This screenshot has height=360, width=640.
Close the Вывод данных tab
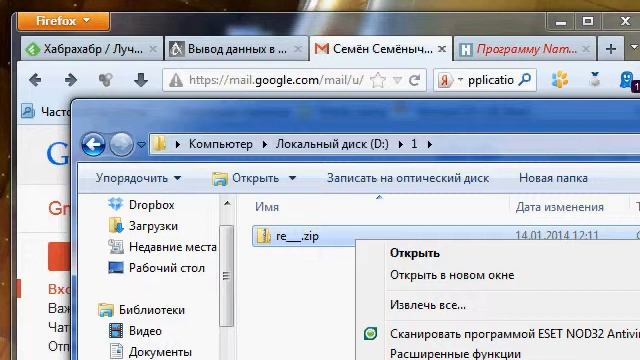(298, 49)
